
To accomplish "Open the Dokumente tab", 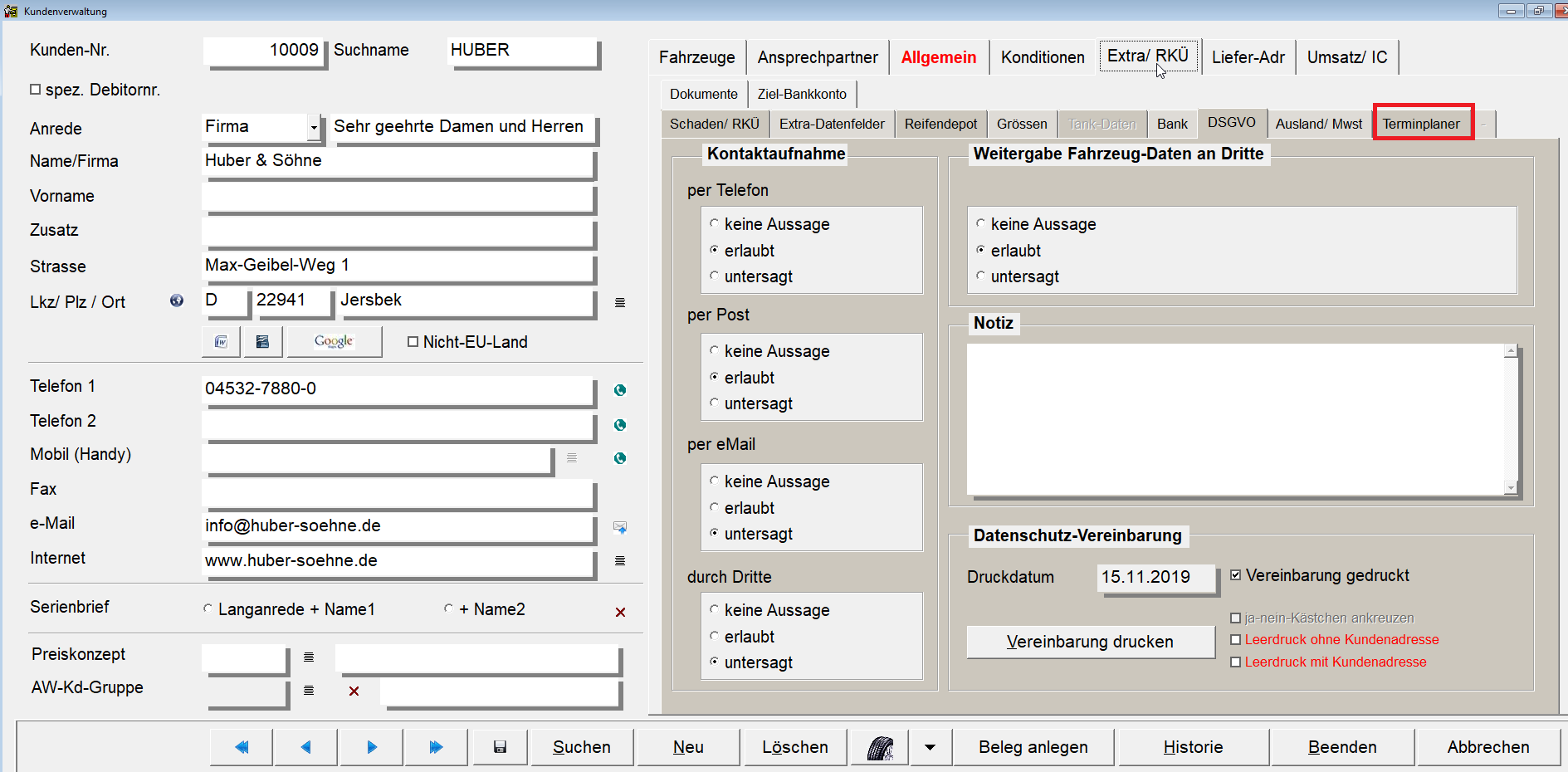I will tap(704, 94).
